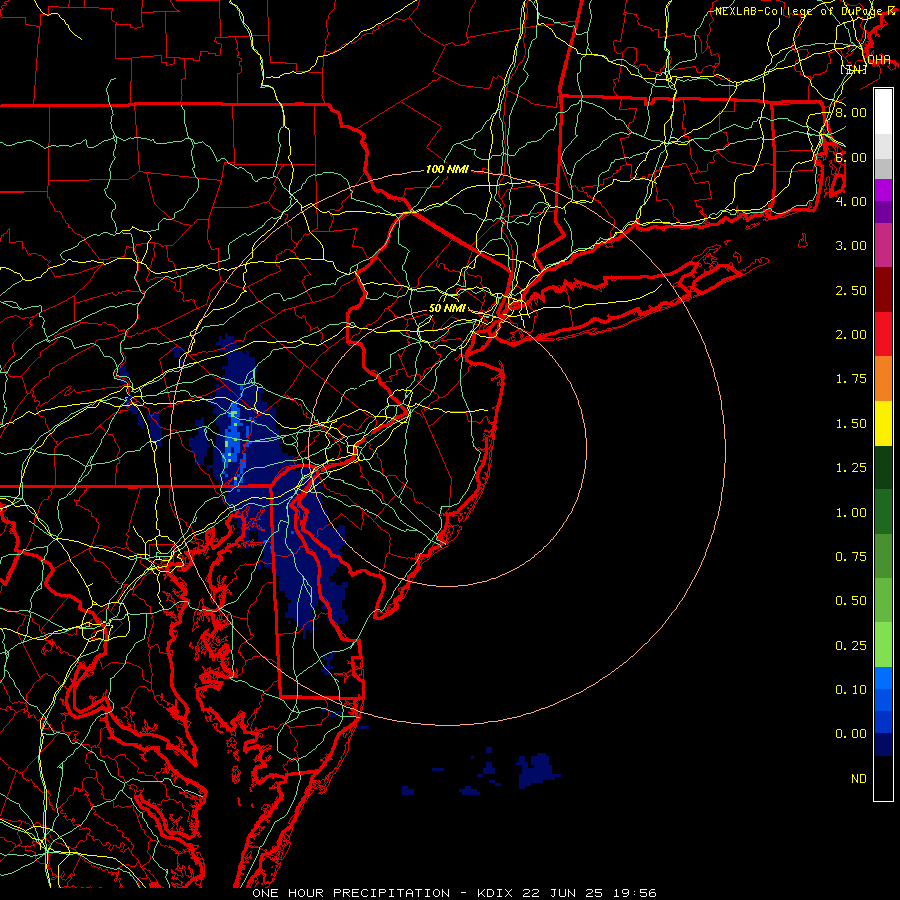Click the 0.50 legend value

[851, 601]
